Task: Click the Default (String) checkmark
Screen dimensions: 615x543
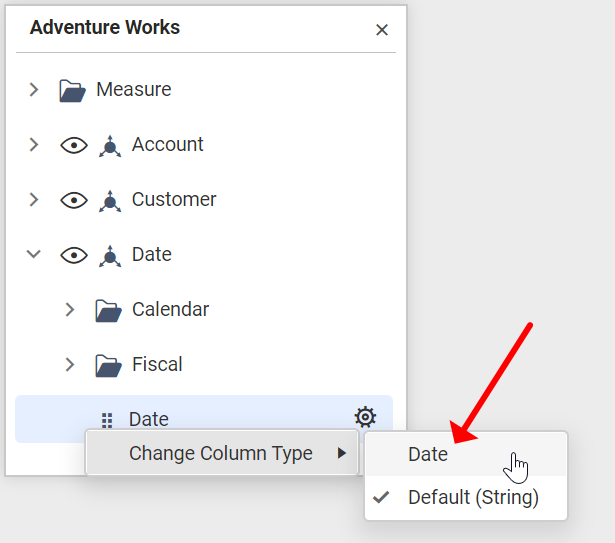Action: click(381, 497)
